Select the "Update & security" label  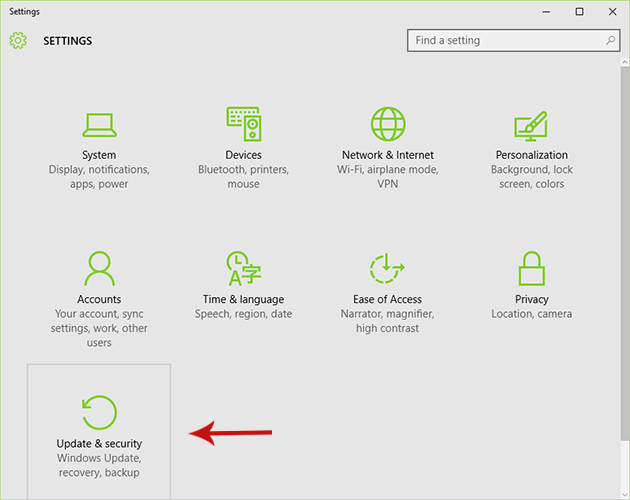[99, 443]
